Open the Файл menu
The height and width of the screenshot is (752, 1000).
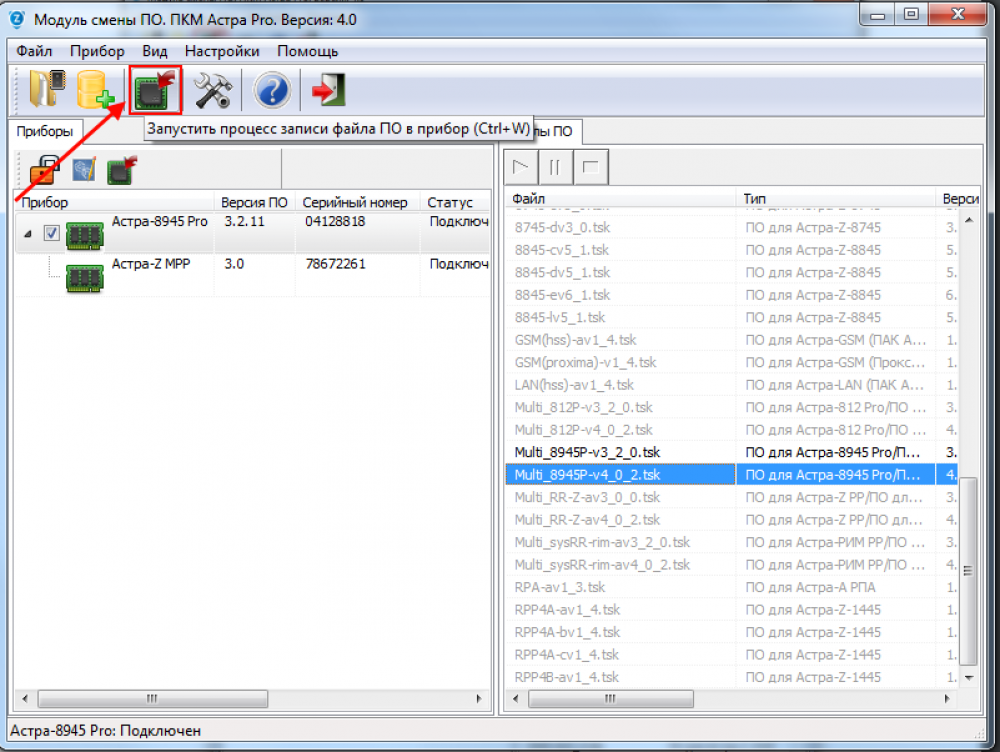[x=34, y=51]
